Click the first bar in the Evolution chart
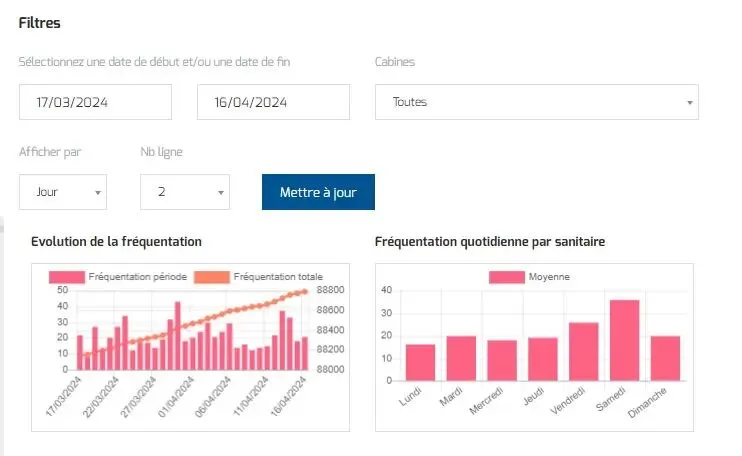The width and height of the screenshot is (742, 456). [80, 353]
